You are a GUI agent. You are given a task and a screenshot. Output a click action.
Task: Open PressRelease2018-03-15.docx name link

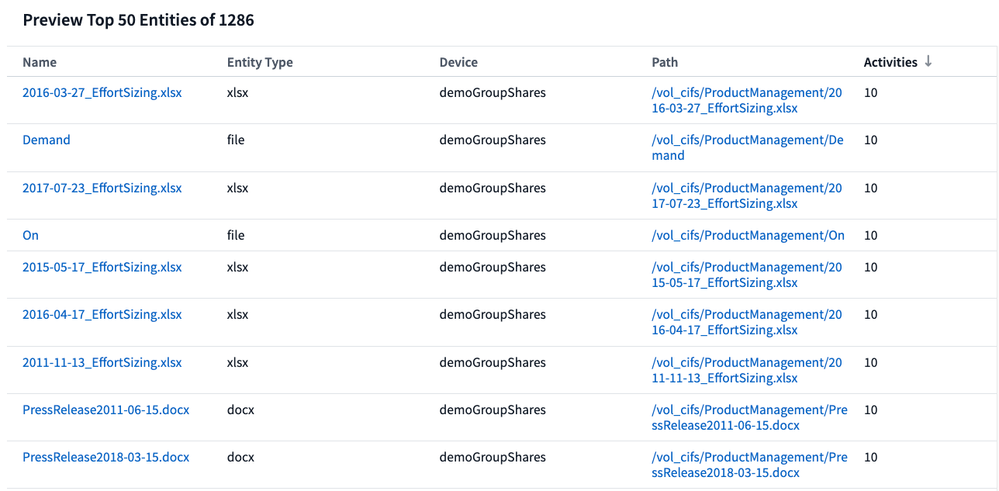(106, 457)
